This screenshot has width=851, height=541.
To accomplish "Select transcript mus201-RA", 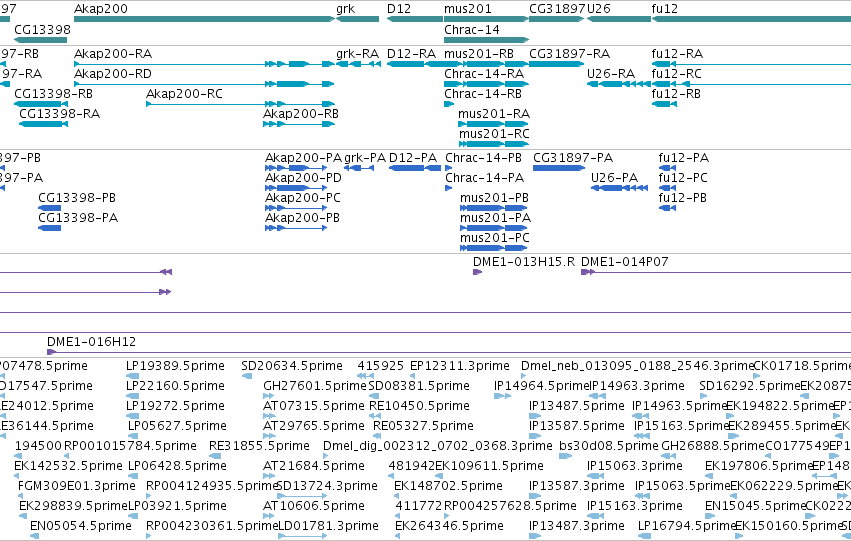I will [493, 124].
